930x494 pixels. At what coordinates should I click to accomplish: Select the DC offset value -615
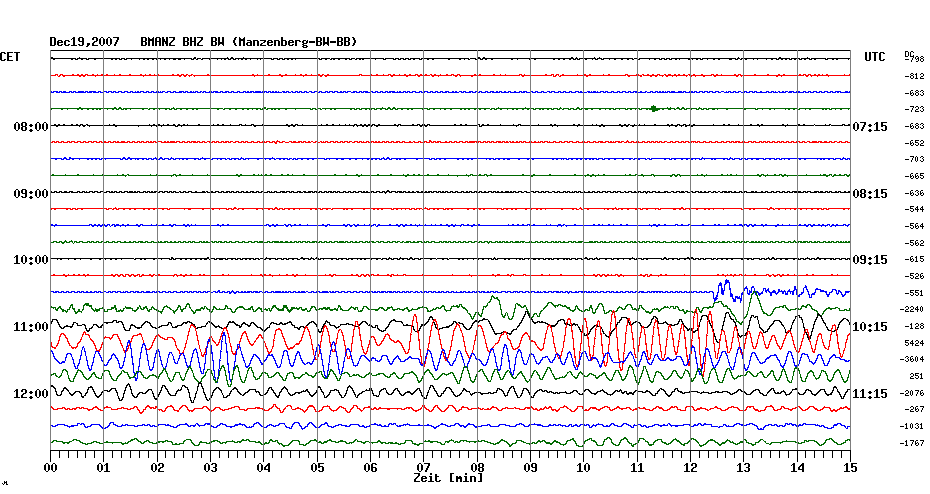(x=914, y=260)
